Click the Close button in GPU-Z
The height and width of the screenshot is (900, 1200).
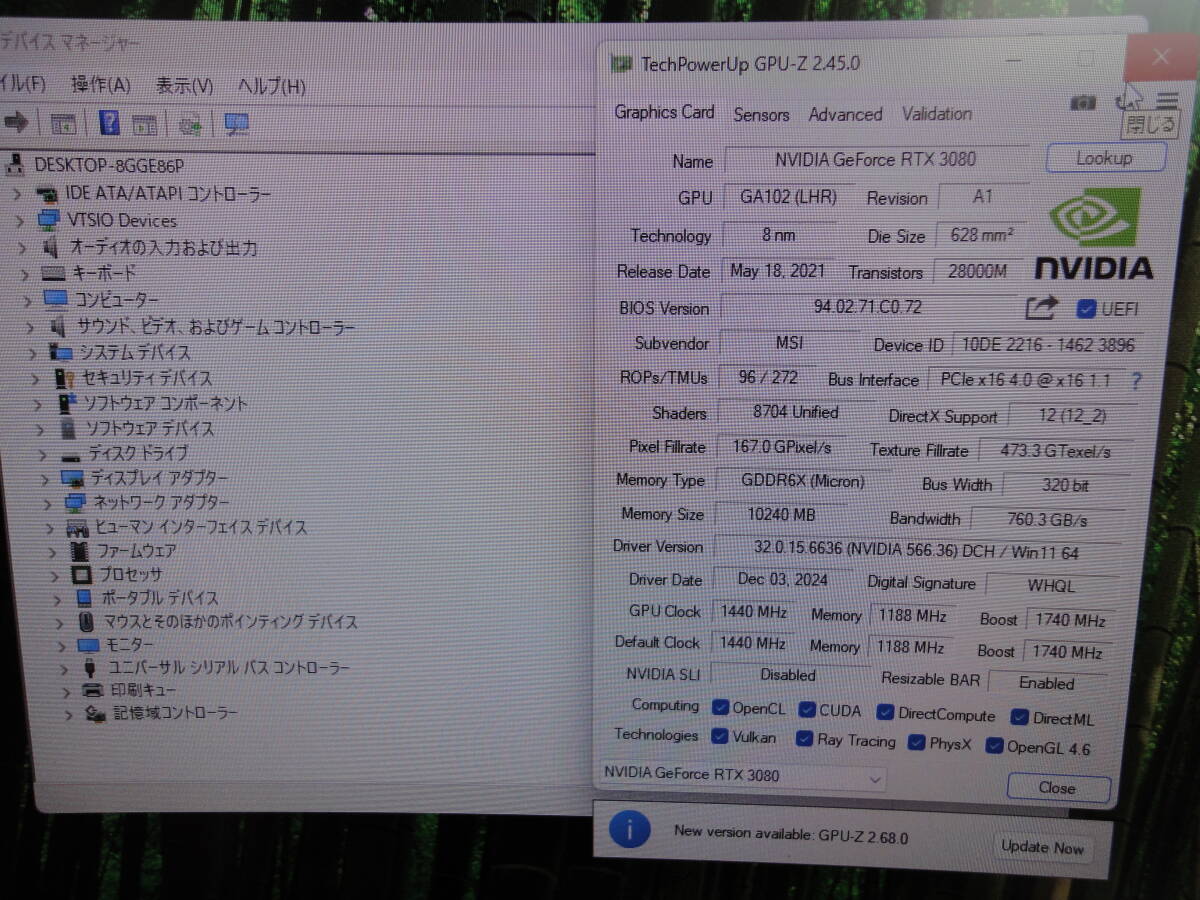[x=1057, y=788]
